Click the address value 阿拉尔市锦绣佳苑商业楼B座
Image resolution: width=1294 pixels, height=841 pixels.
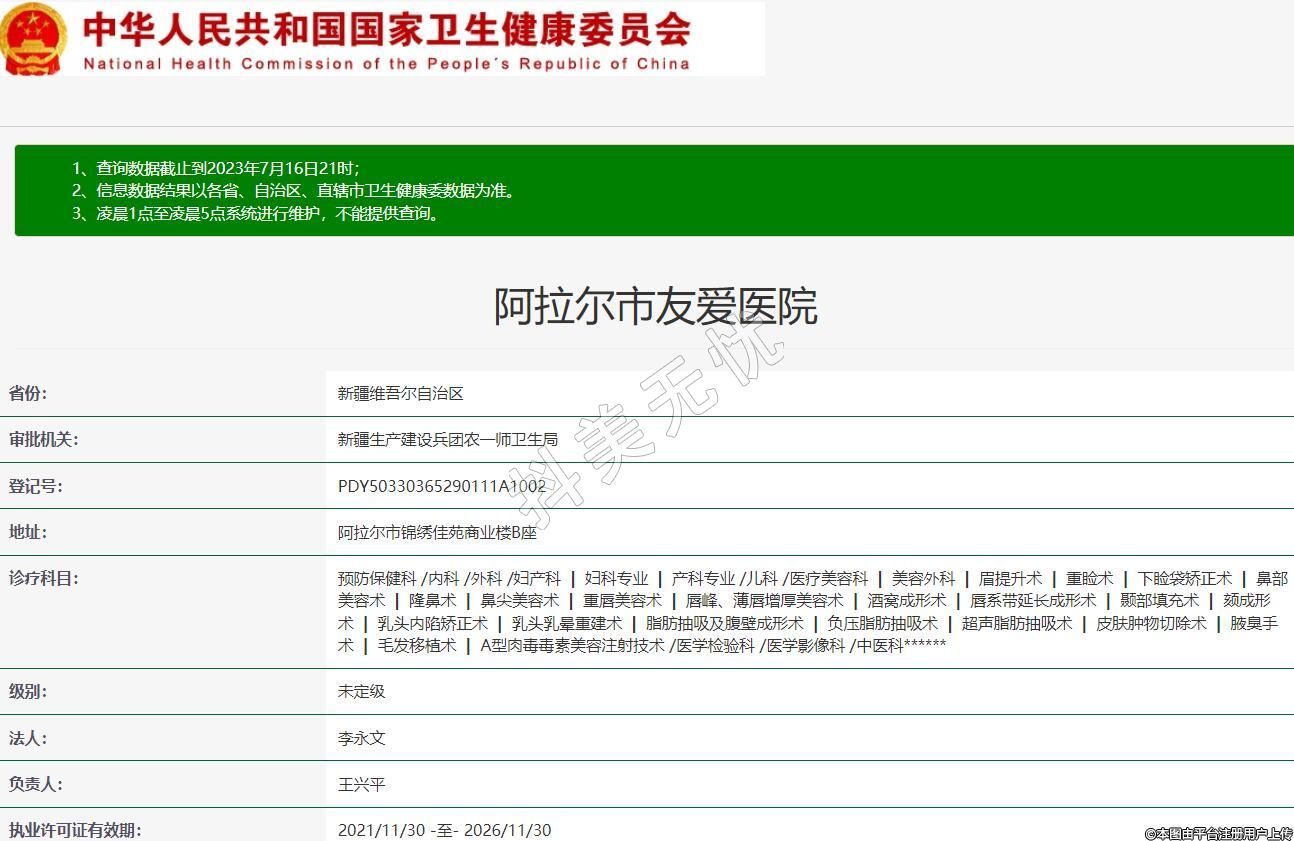[x=437, y=533]
